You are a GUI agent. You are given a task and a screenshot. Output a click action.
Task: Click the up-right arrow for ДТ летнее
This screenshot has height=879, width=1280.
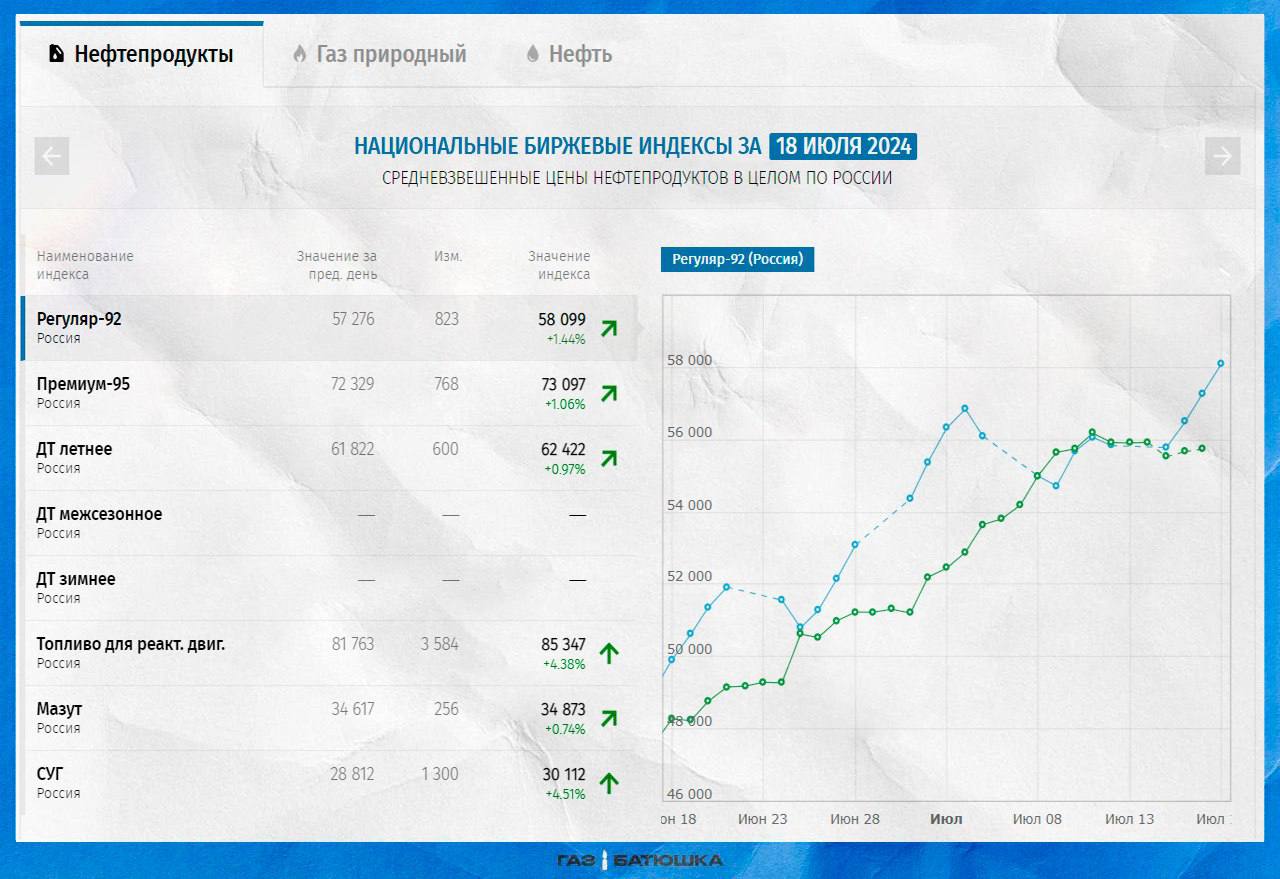609,458
